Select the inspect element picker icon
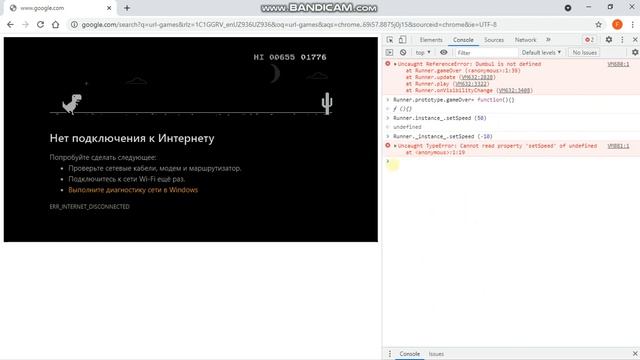The image size is (640, 360). 390,40
